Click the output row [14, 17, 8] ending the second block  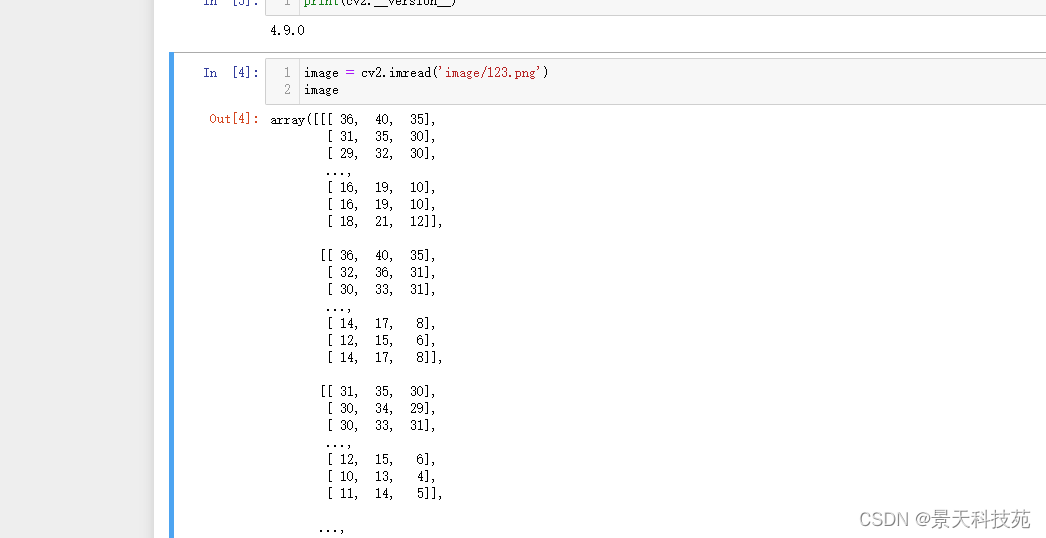point(383,358)
